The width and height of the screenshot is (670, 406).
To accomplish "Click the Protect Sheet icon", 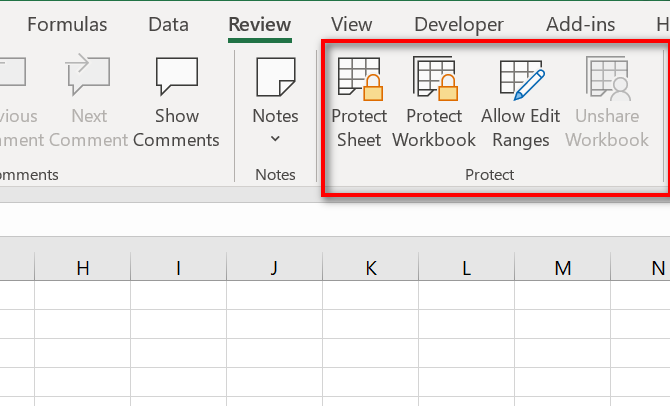I will (360, 79).
